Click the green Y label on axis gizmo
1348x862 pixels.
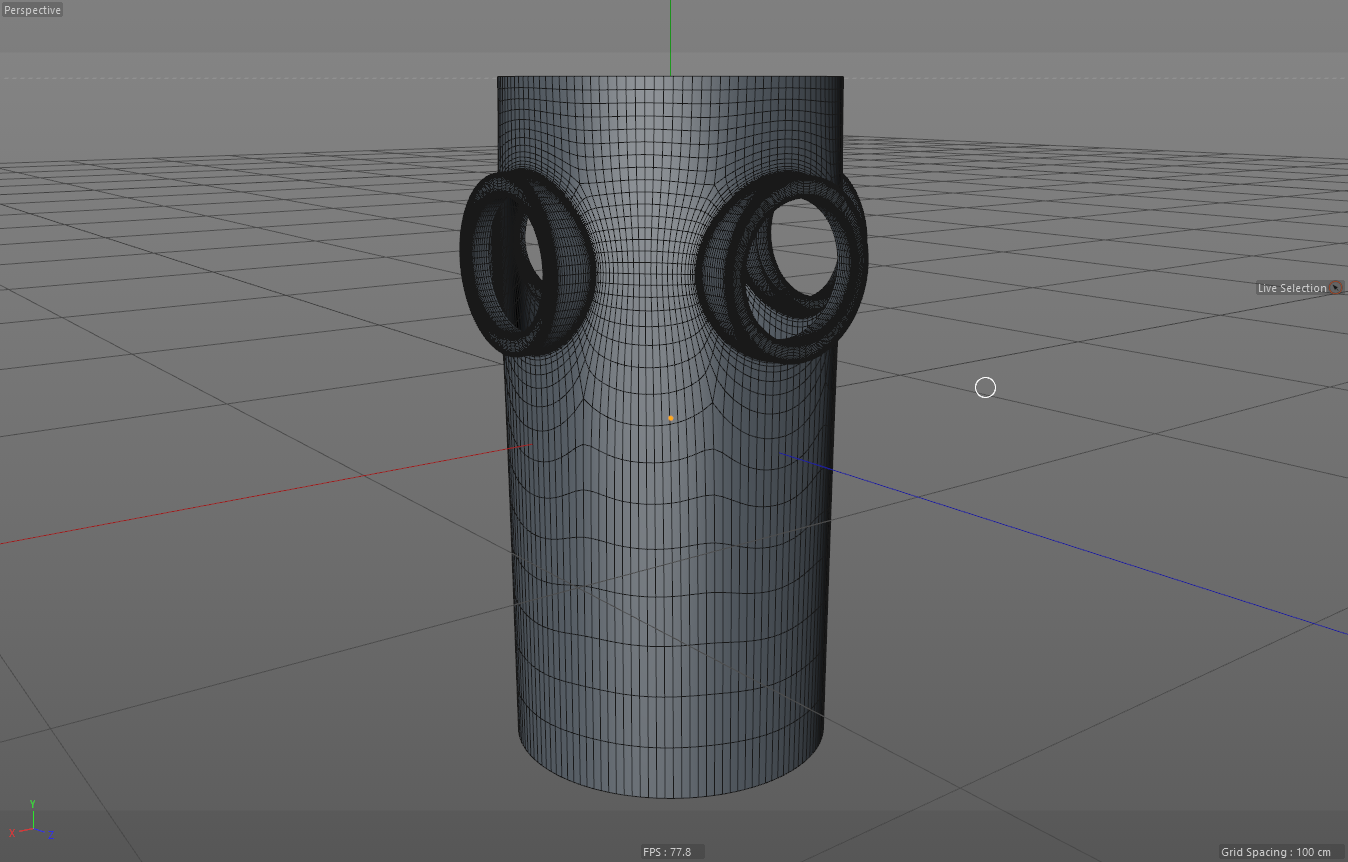point(33,804)
